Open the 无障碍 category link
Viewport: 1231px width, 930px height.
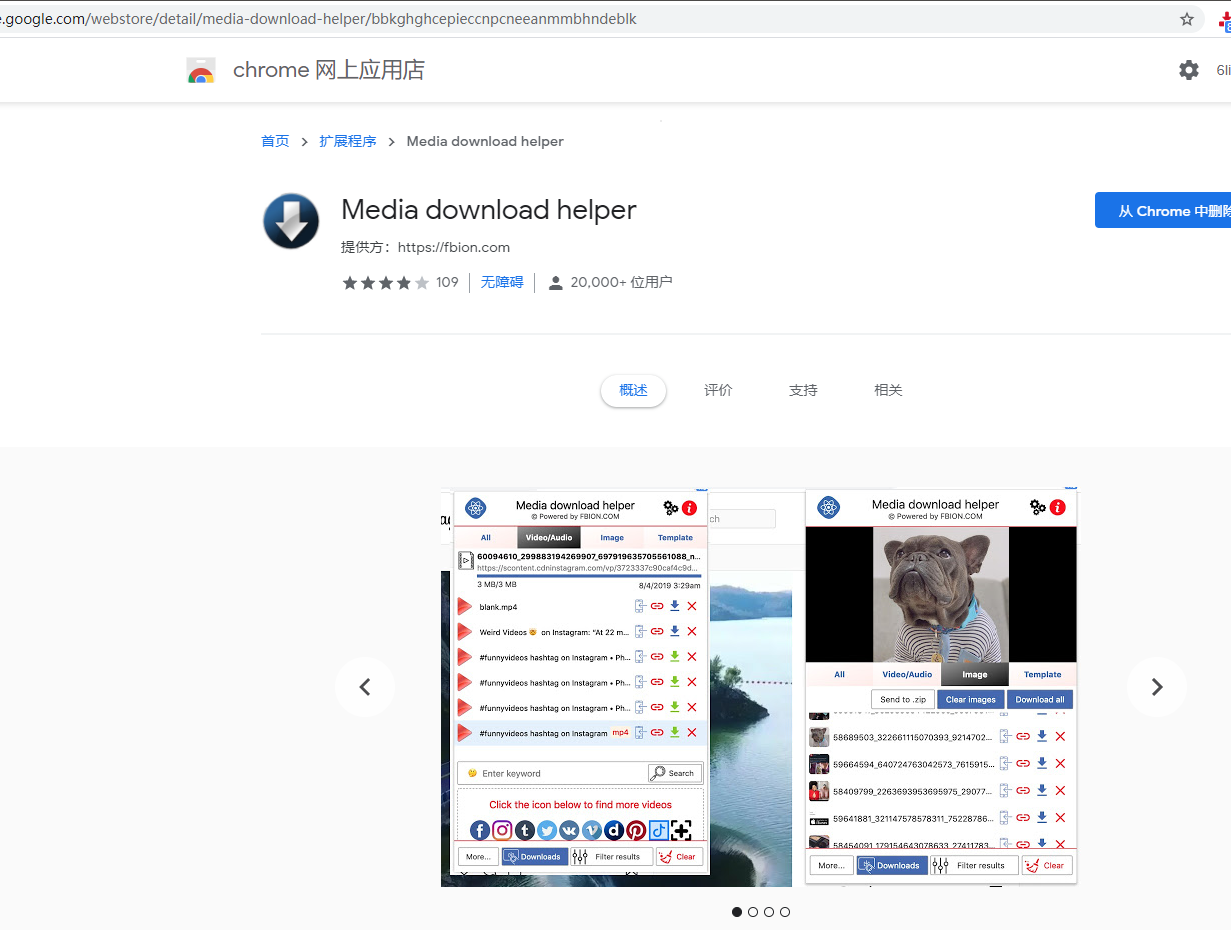pos(502,282)
